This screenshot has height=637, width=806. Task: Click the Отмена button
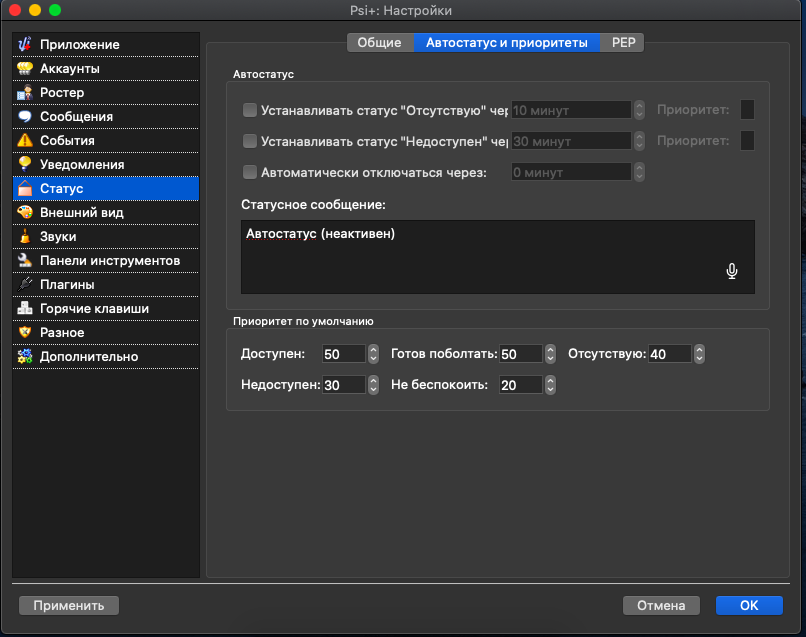[660, 605]
